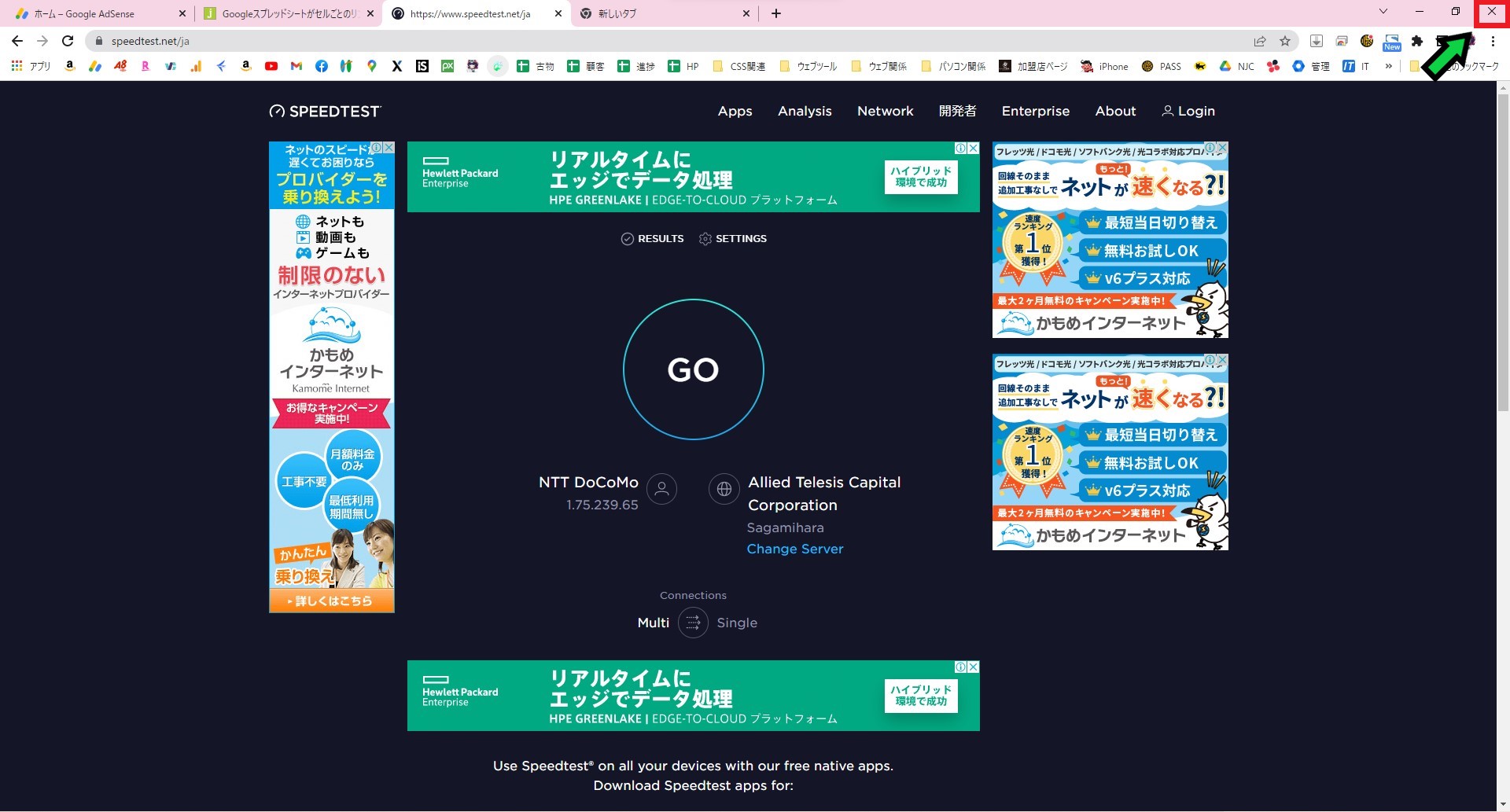The height and width of the screenshot is (812, 1510).
Task: Expand the ウェブツール bookmark folder
Action: (808, 66)
